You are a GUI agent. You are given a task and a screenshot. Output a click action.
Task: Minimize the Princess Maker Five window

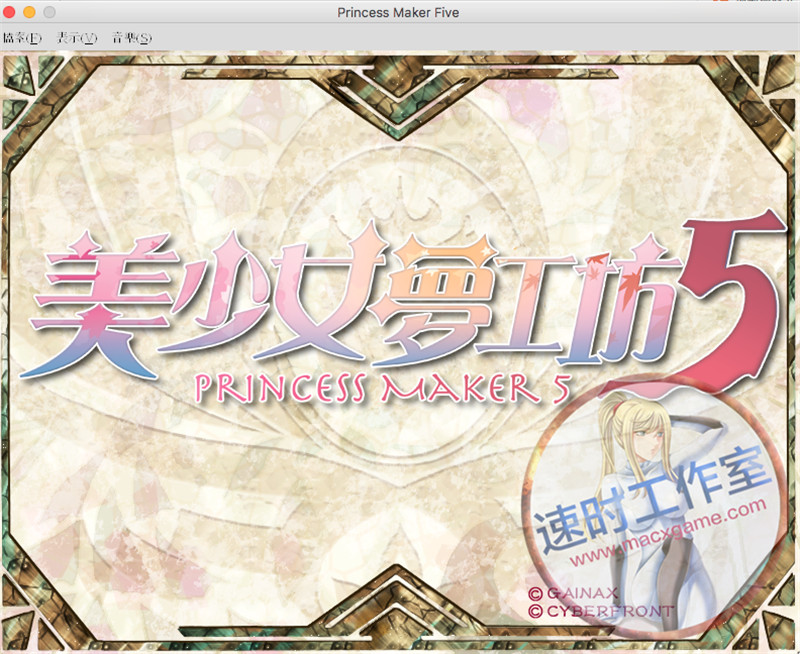(x=29, y=12)
